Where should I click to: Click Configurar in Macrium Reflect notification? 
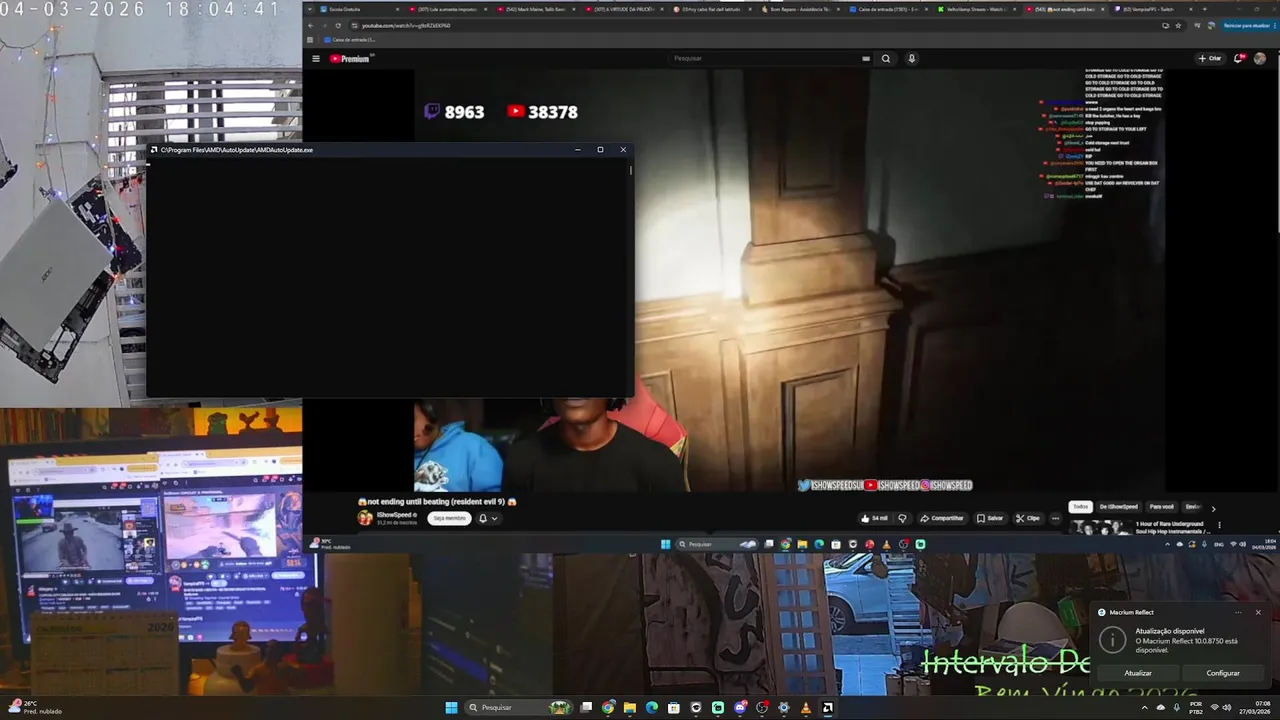pyautogui.click(x=1223, y=673)
